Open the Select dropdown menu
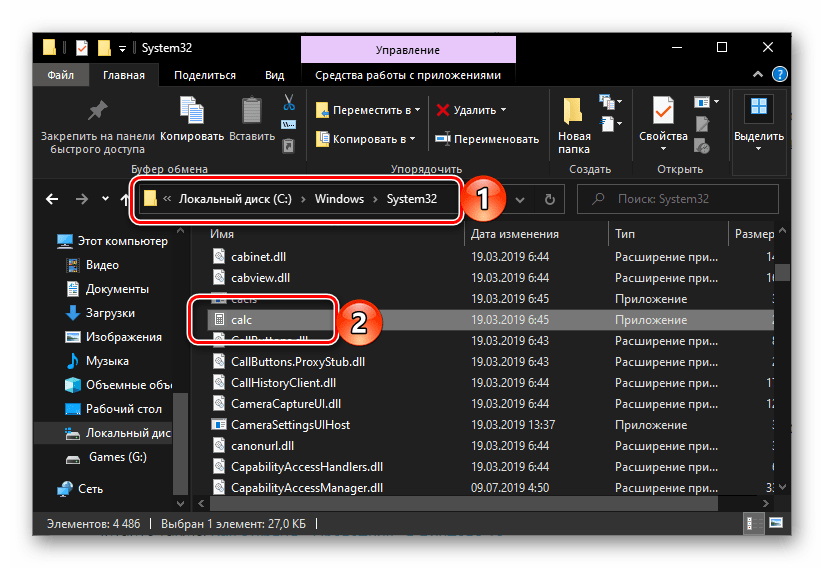Viewport: 824px width, 568px height. (x=758, y=124)
